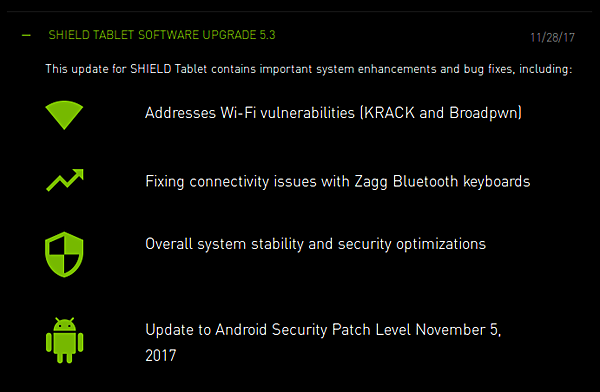Click the year 2017 on wrapped line
The image size is (600, 392).
(x=161, y=356)
